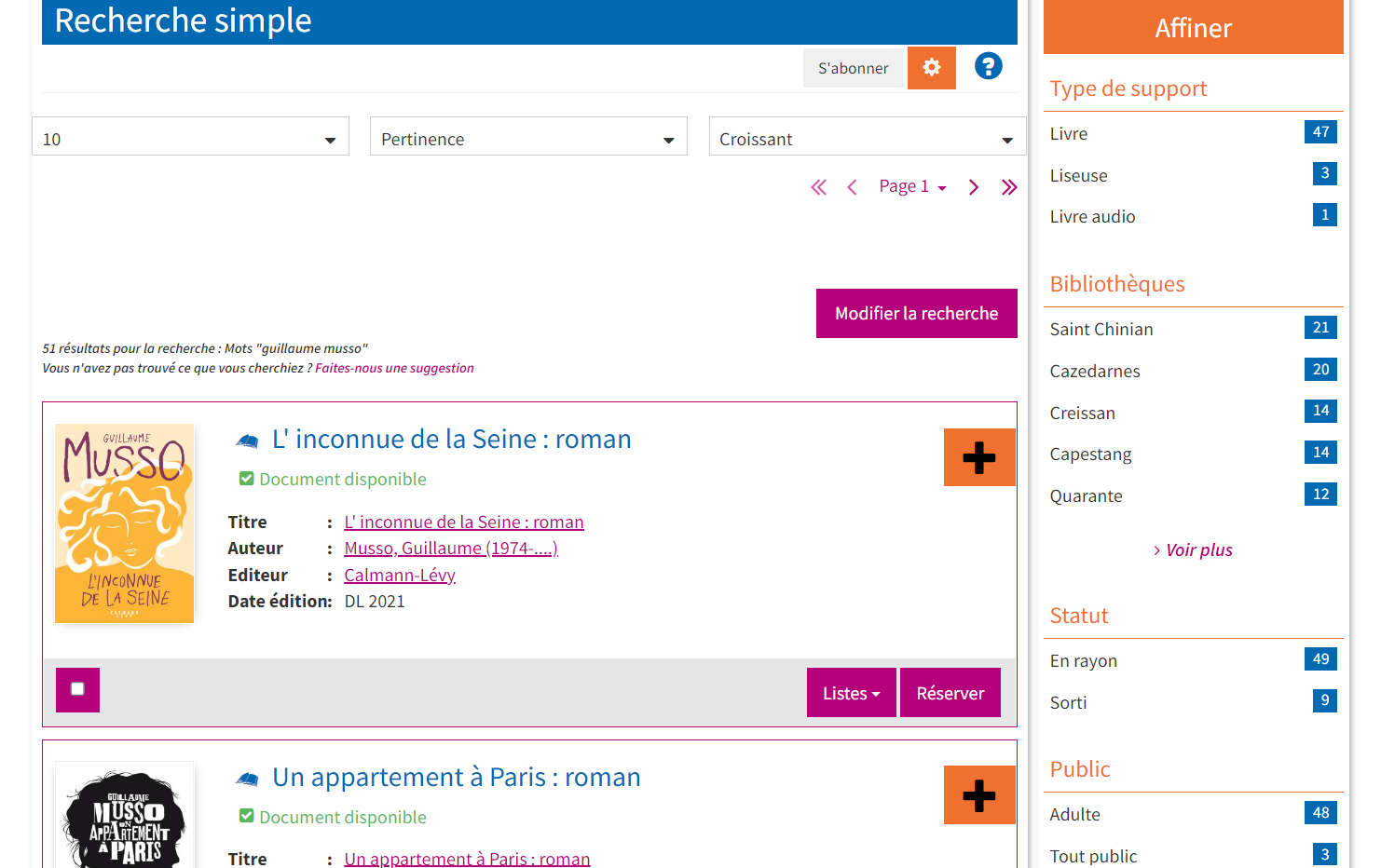This screenshot has width=1381, height=868.
Task: Tick the selection checkbox for the first result
Action: tap(77, 689)
